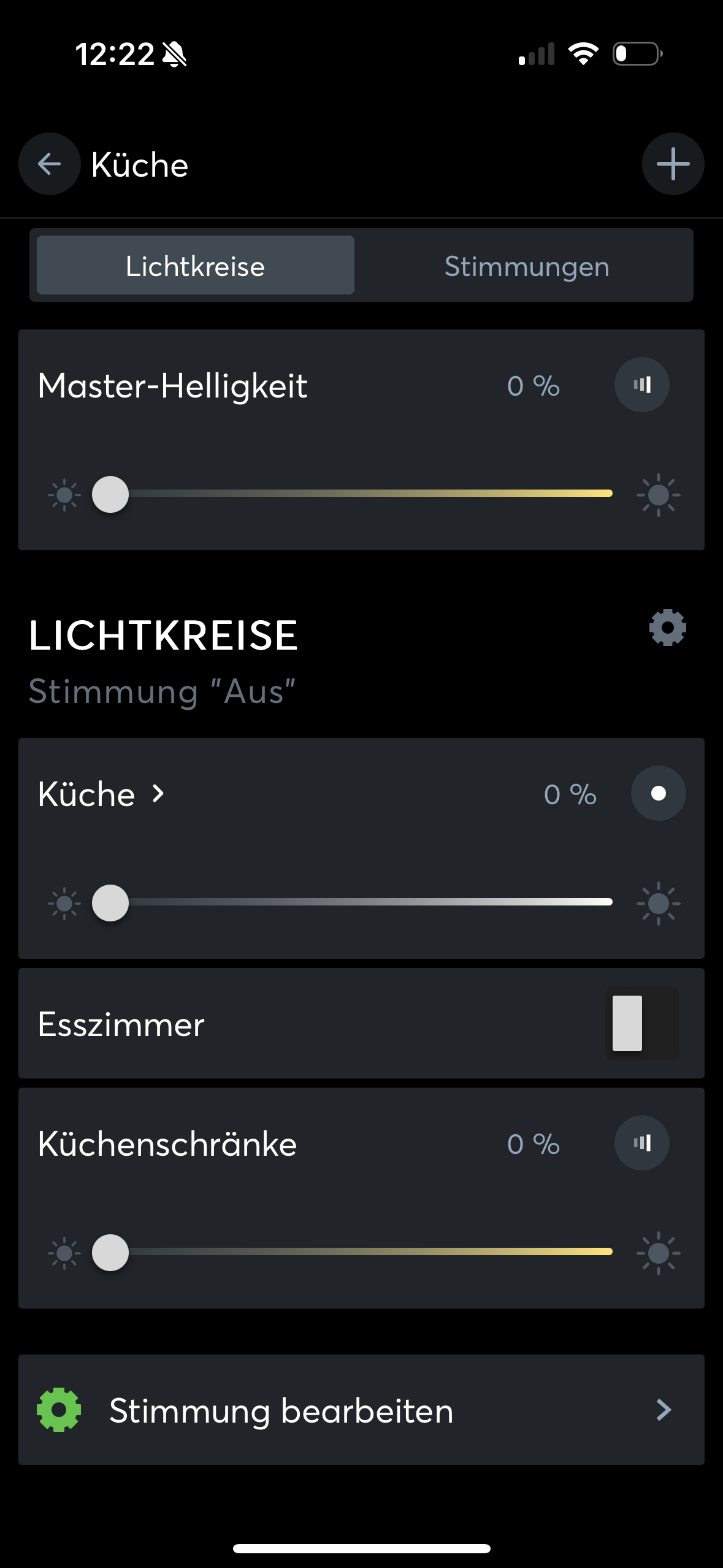This screenshot has width=723, height=1568.
Task: Open Stimmung bearbeiten
Action: click(x=281, y=1410)
